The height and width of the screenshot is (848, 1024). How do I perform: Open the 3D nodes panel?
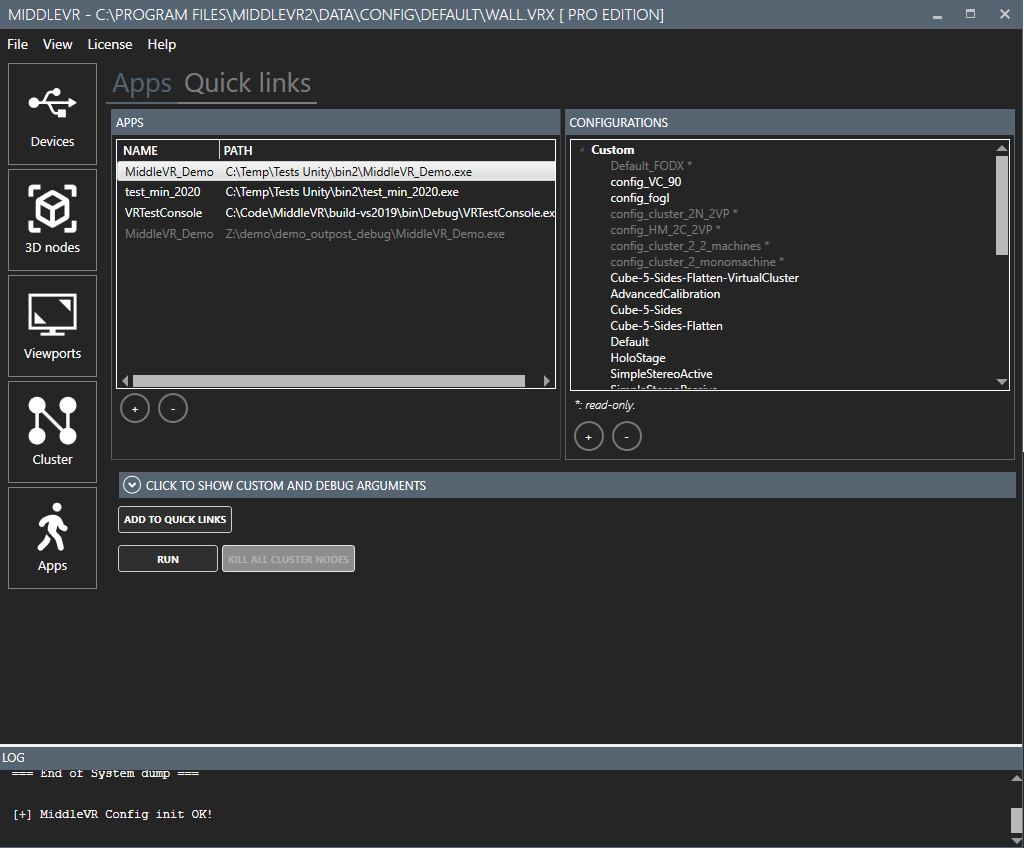pyautogui.click(x=52, y=220)
